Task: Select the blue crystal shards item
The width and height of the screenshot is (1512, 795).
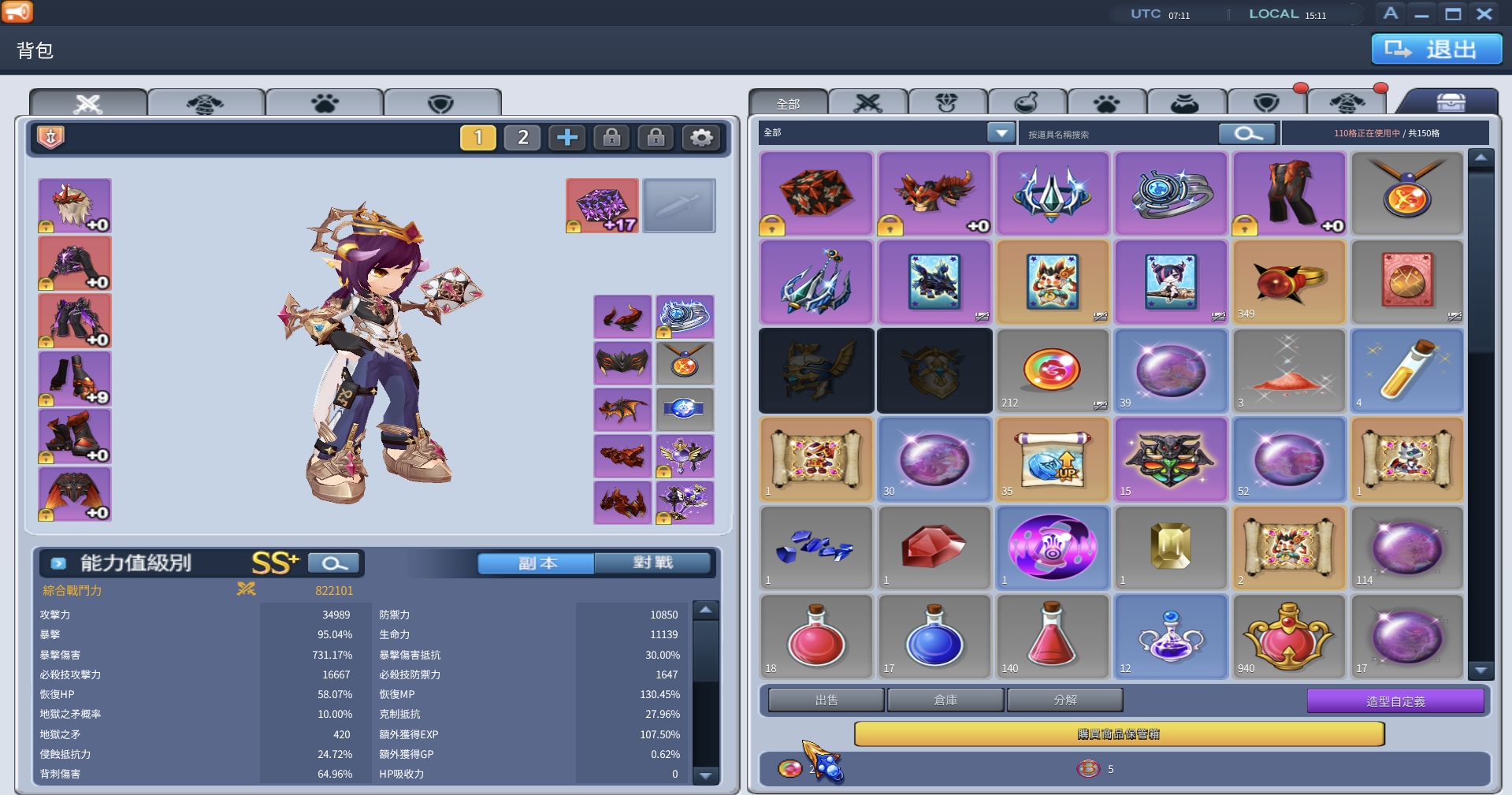Action: [816, 548]
